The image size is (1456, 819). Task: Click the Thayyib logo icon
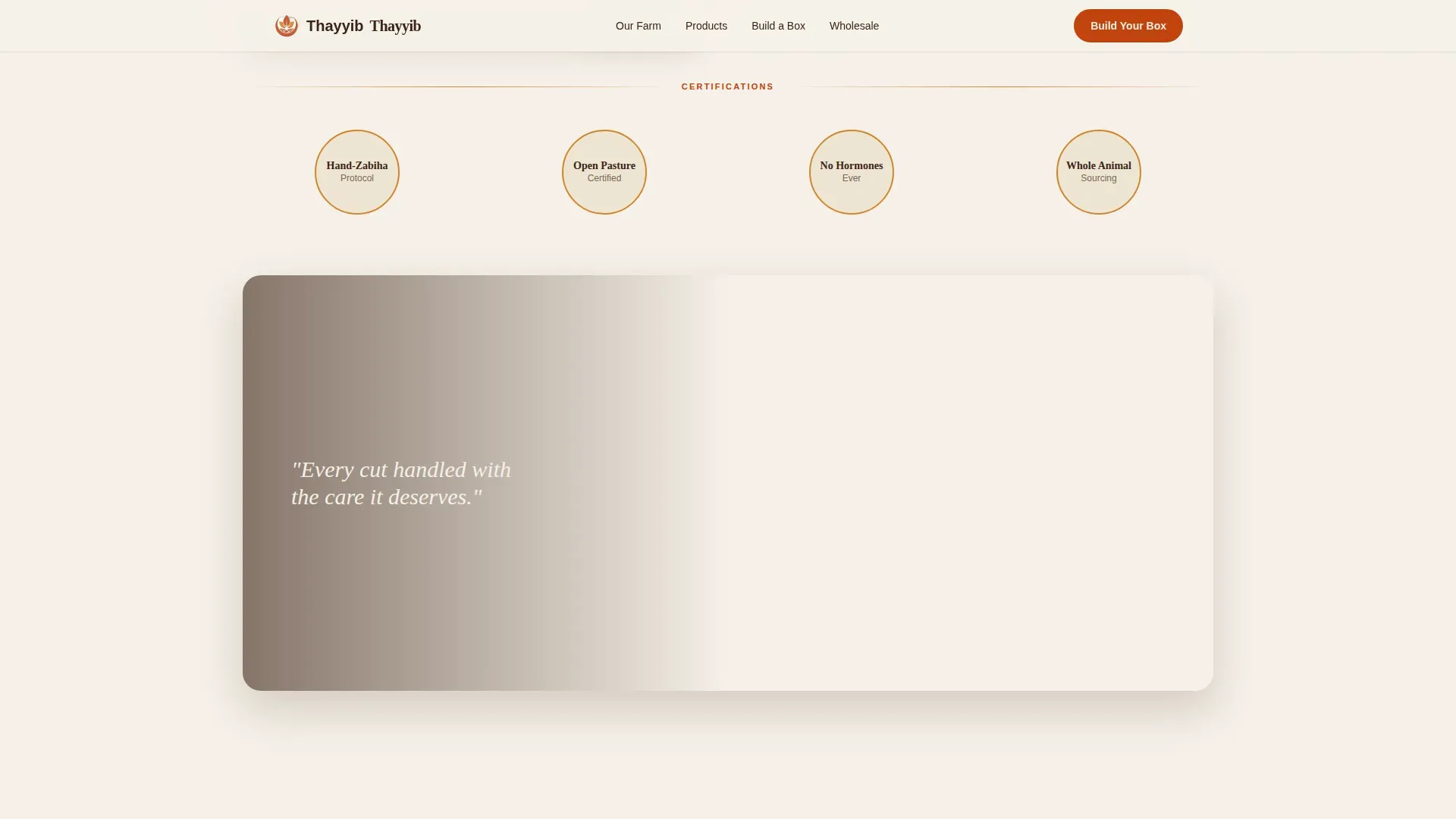pyautogui.click(x=287, y=26)
